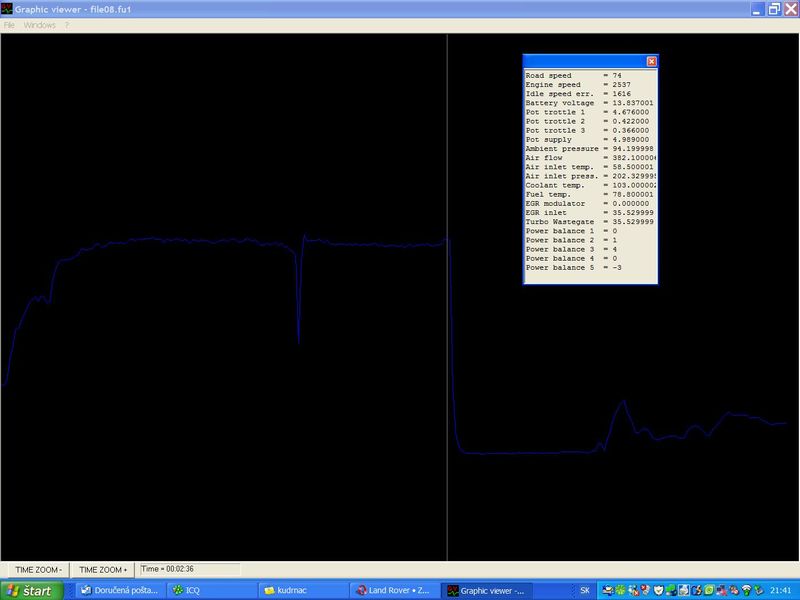This screenshot has width=800, height=600.
Task: Click the TIME ZOOM + button
Action: [104, 569]
